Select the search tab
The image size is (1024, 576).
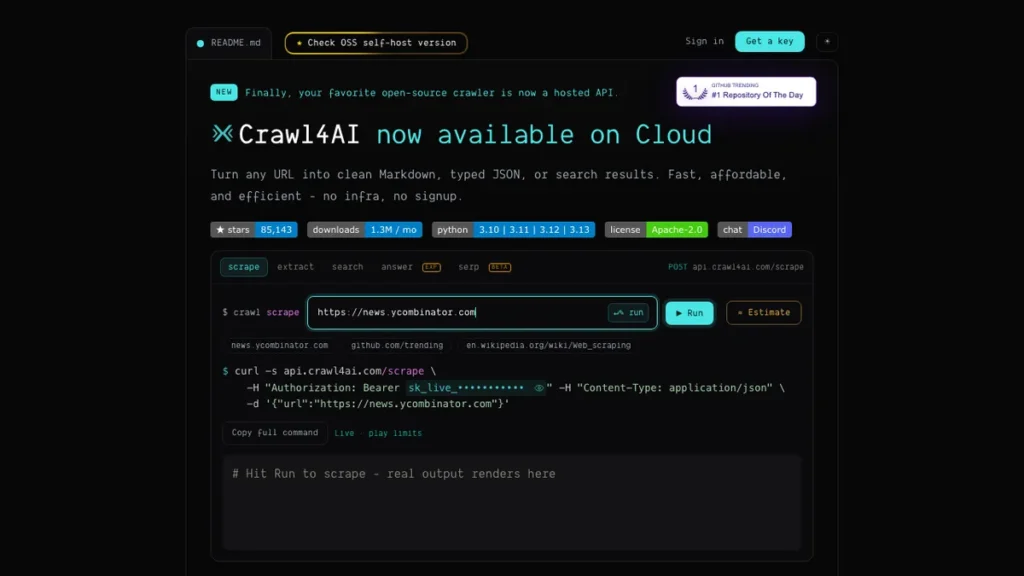point(347,267)
